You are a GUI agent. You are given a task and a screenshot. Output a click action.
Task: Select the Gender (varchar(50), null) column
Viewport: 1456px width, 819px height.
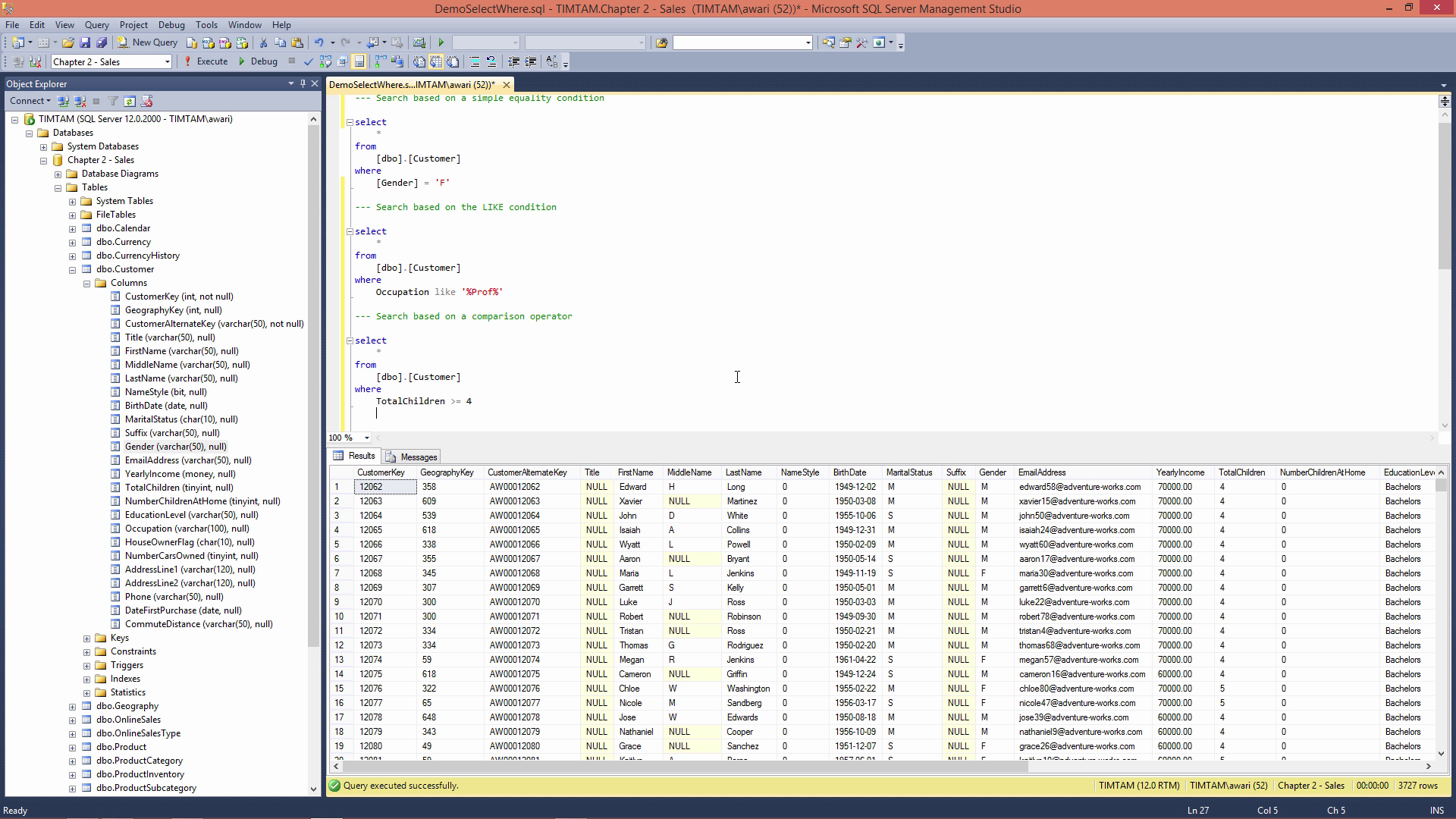click(x=176, y=447)
